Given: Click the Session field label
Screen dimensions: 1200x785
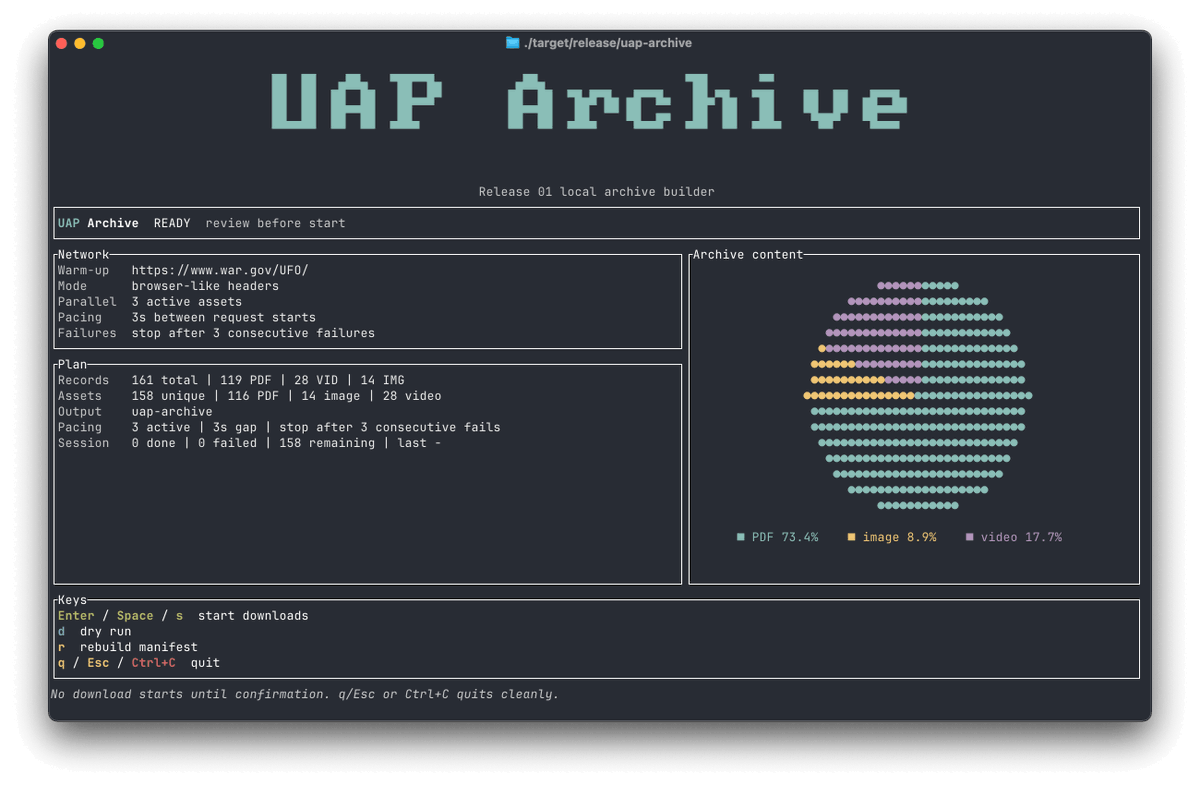Looking at the screenshot, I should point(83,443).
